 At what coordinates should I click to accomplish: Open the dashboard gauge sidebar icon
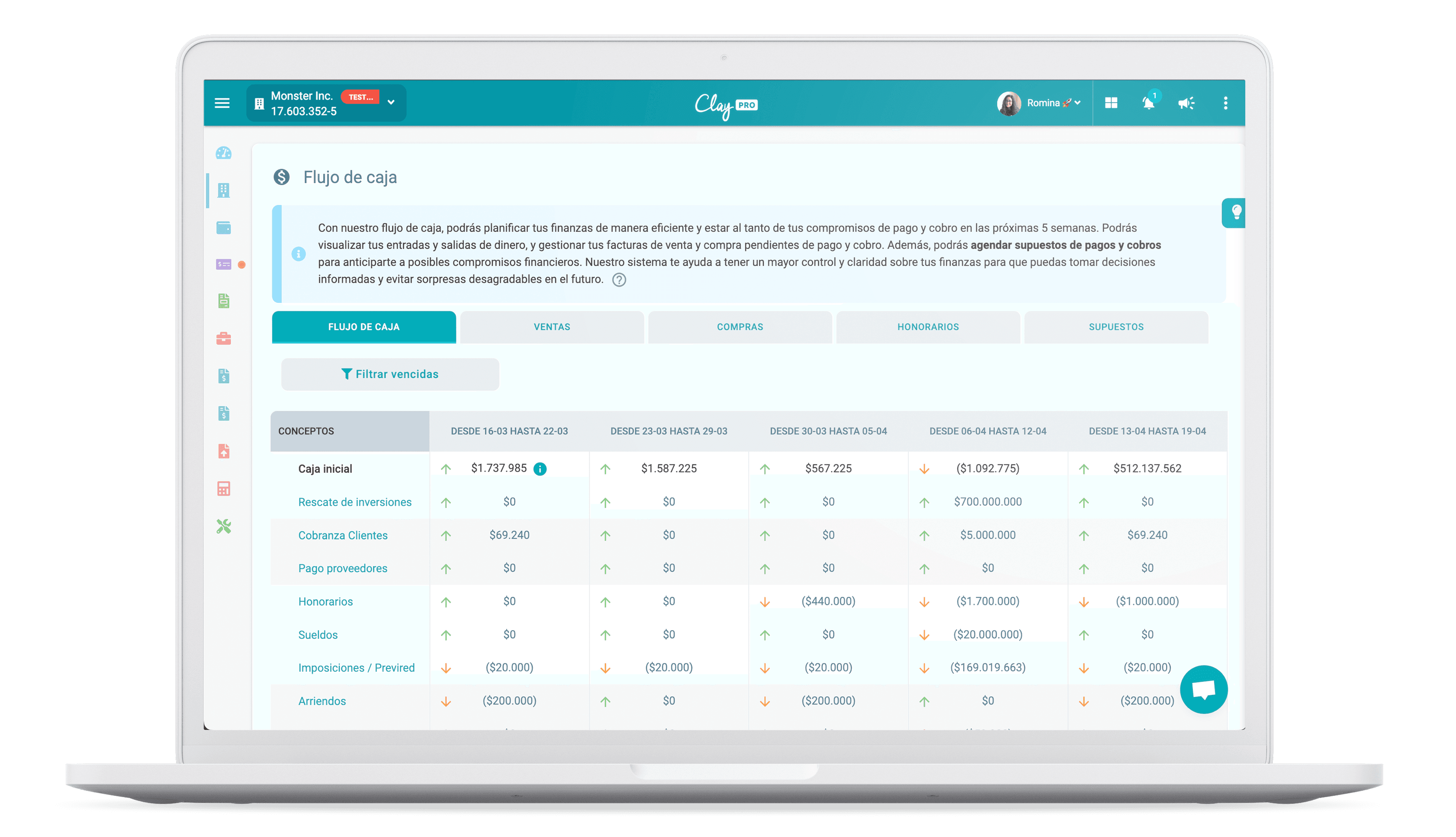pos(224,153)
